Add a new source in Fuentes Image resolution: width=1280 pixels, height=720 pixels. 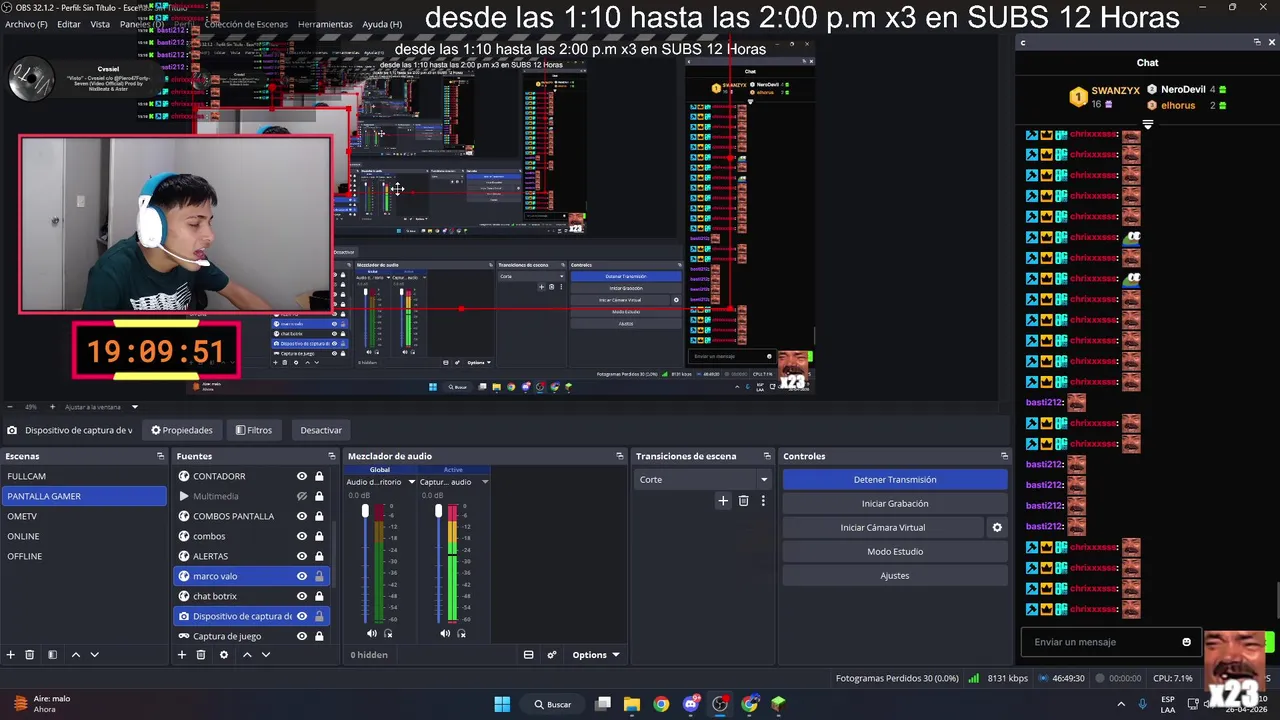[181, 655]
